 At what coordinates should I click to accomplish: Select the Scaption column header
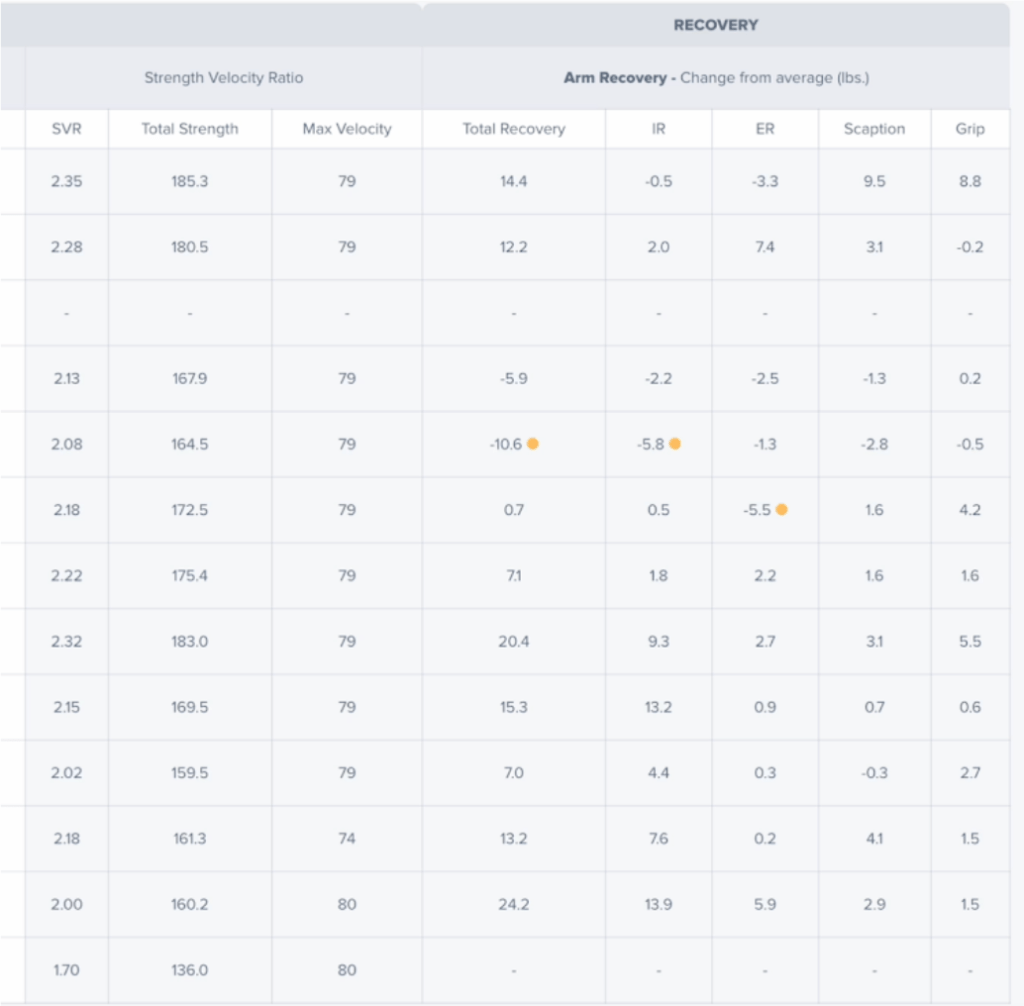point(874,129)
